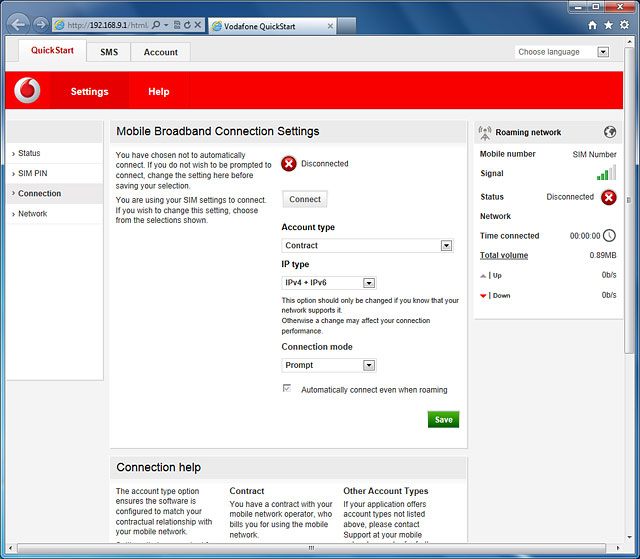Open the Total volume link

(x=504, y=256)
